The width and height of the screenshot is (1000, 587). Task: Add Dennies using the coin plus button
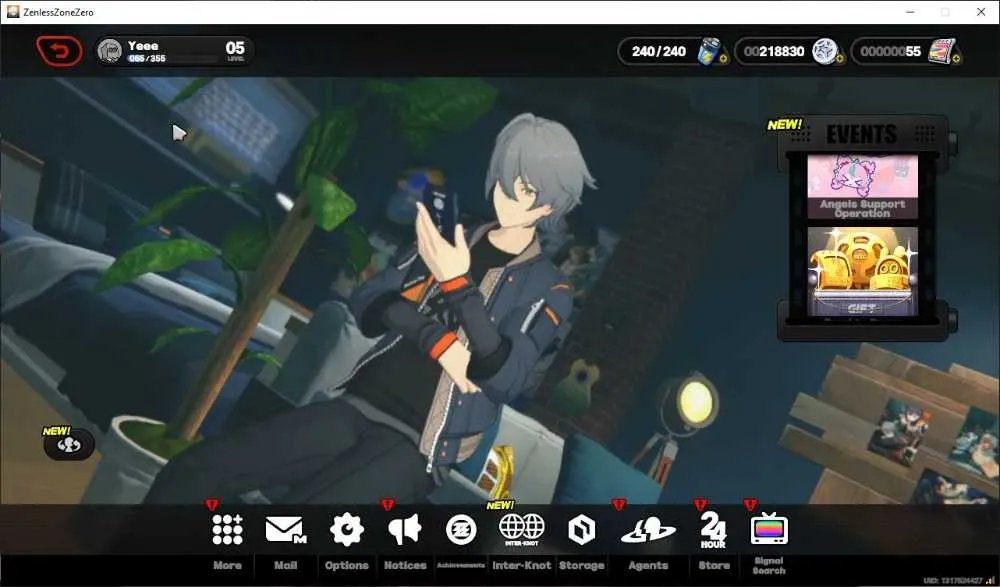pos(839,59)
